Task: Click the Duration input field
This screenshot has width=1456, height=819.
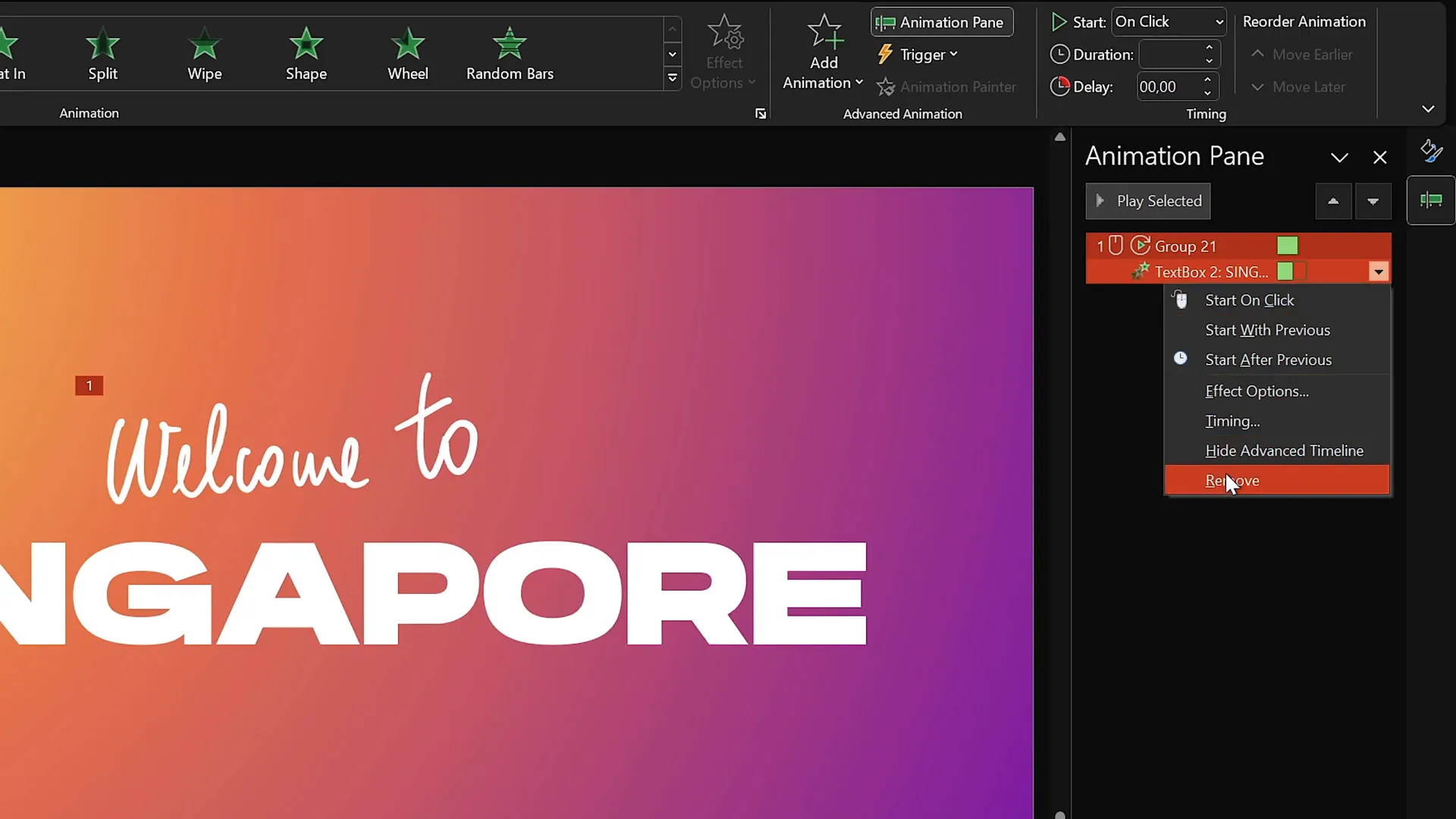Action: 1171,55
